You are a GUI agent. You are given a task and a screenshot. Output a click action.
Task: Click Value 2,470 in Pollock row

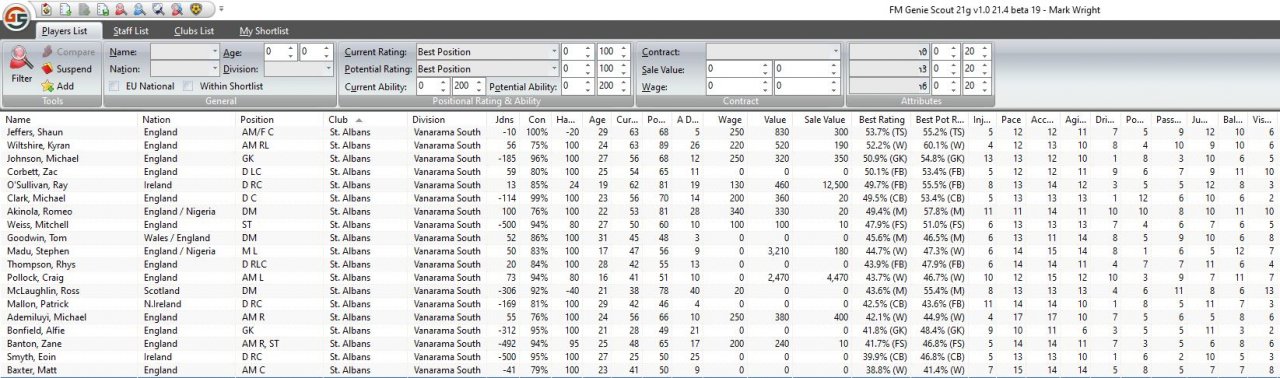click(x=777, y=277)
